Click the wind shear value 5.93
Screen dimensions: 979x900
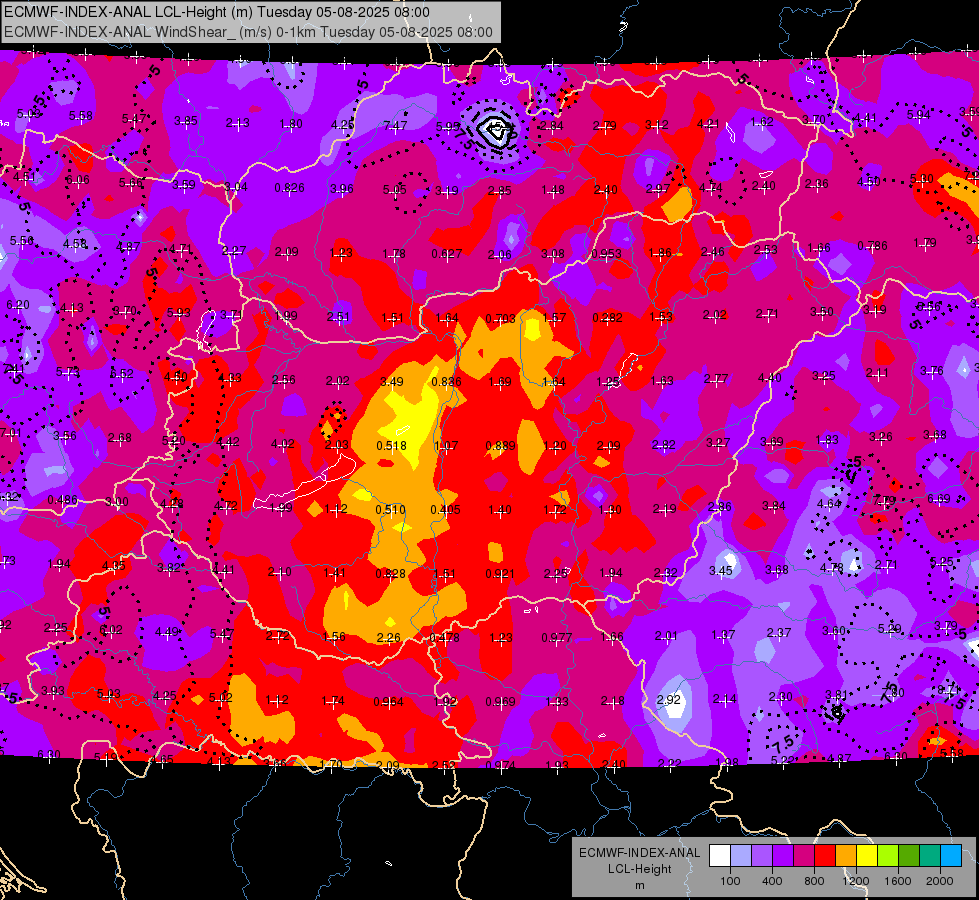click(179, 312)
